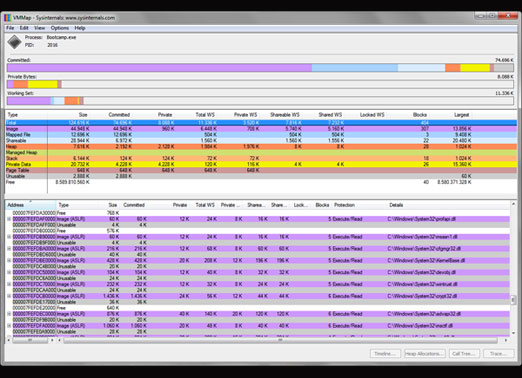Click the details list vertical scrollbar up arrow
Viewport: 522px width, 378px height.
coord(513,204)
